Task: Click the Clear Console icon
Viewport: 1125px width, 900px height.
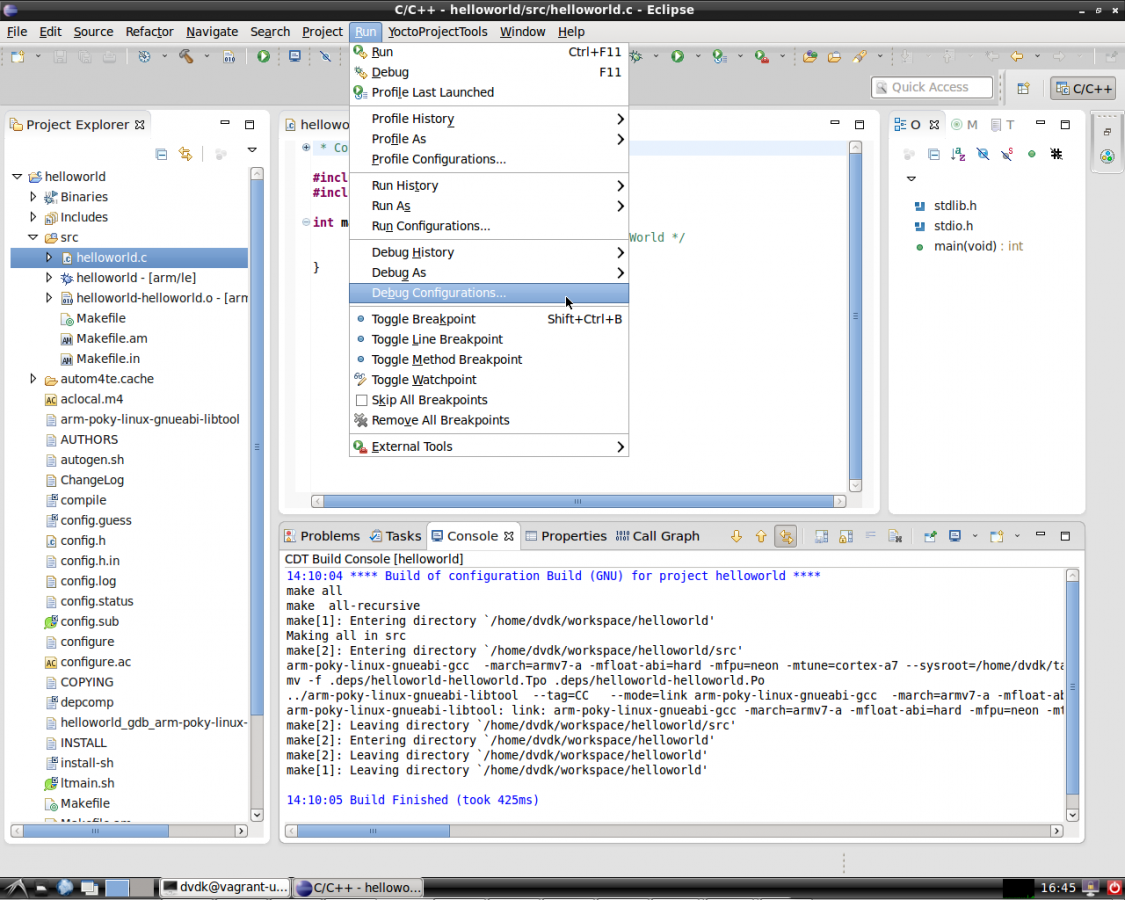Action: 895,537
